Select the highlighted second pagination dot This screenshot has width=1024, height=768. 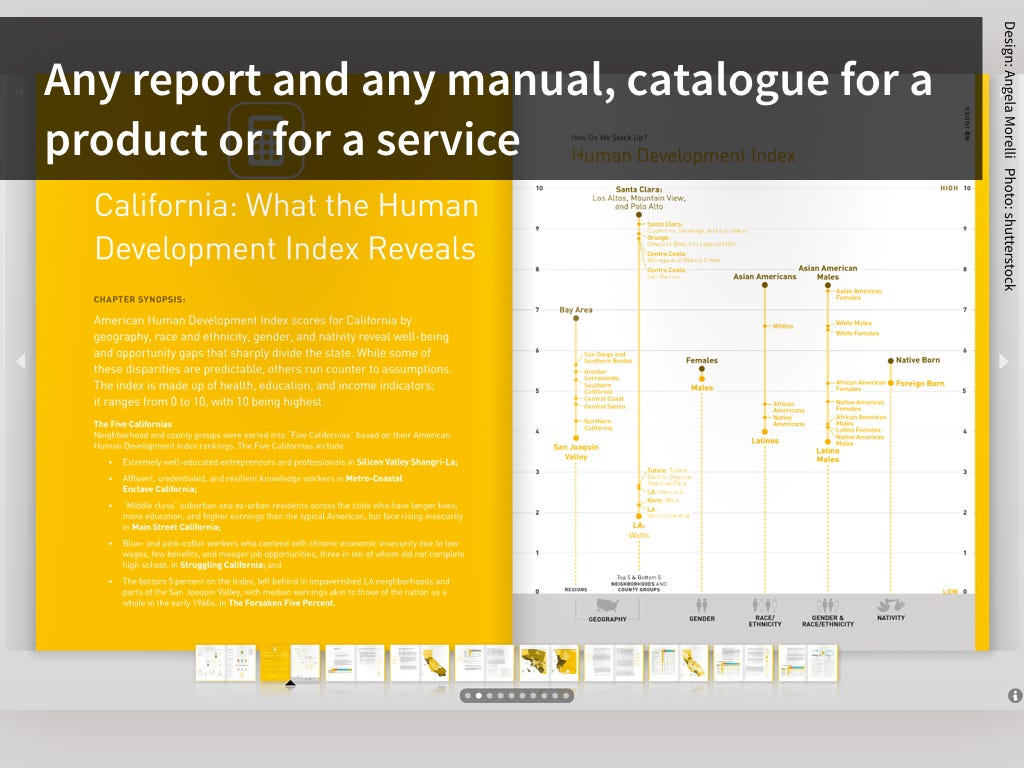pos(479,696)
